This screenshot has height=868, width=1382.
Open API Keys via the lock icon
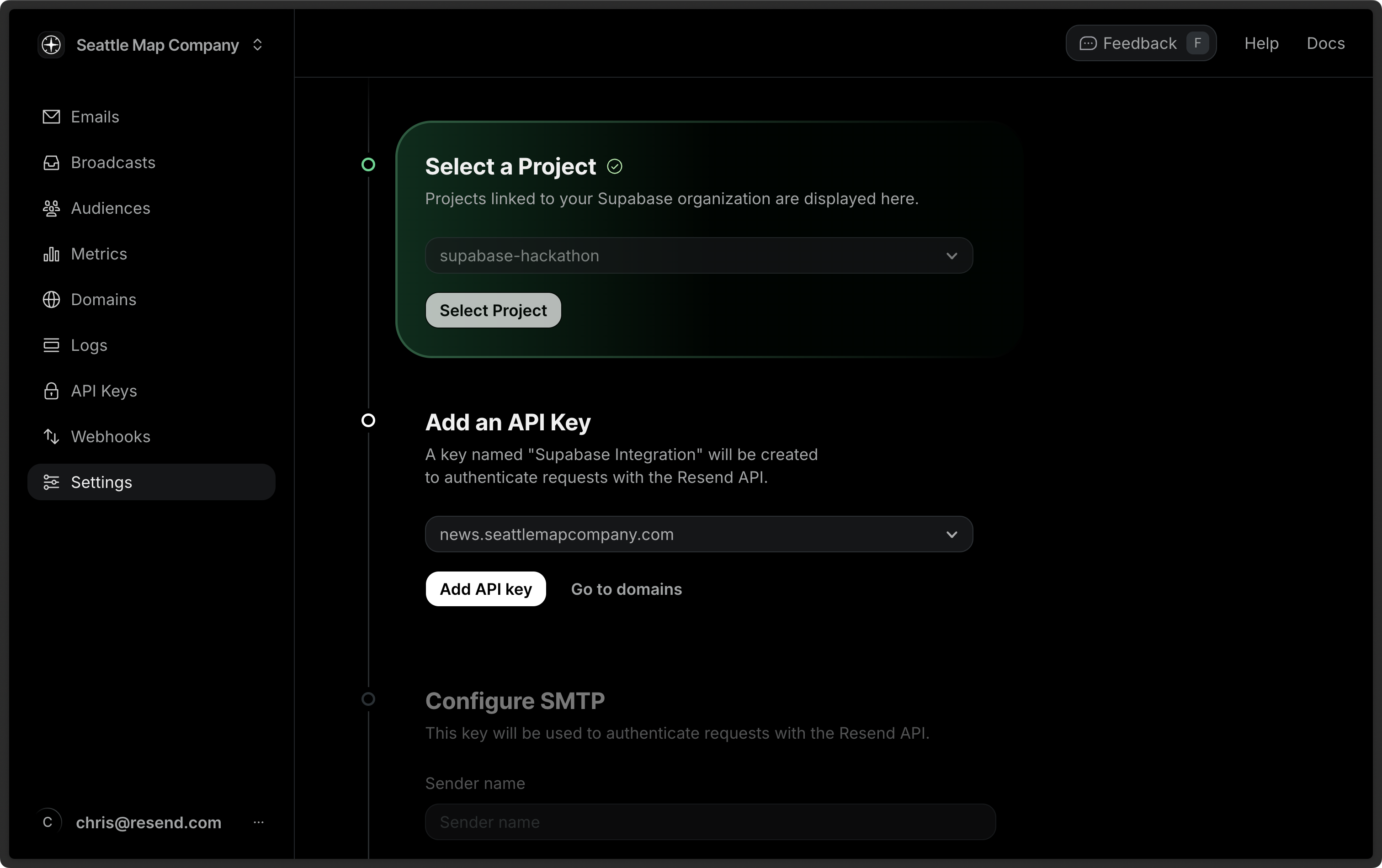[51, 391]
